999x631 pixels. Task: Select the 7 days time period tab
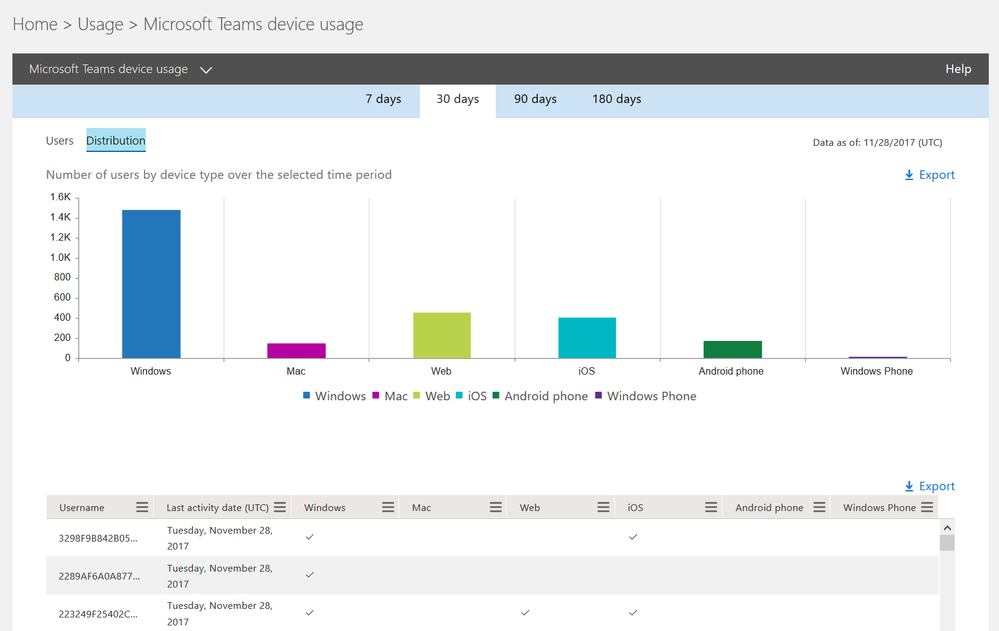(383, 99)
